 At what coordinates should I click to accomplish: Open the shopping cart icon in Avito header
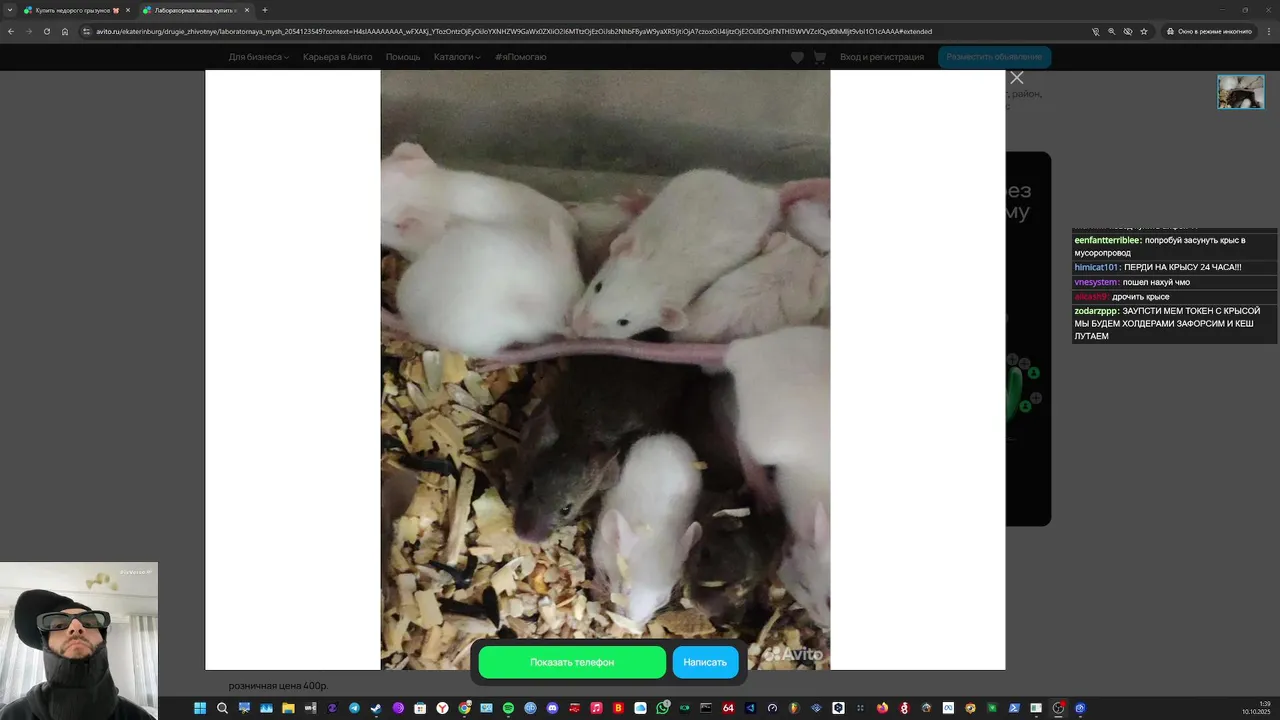(x=820, y=57)
